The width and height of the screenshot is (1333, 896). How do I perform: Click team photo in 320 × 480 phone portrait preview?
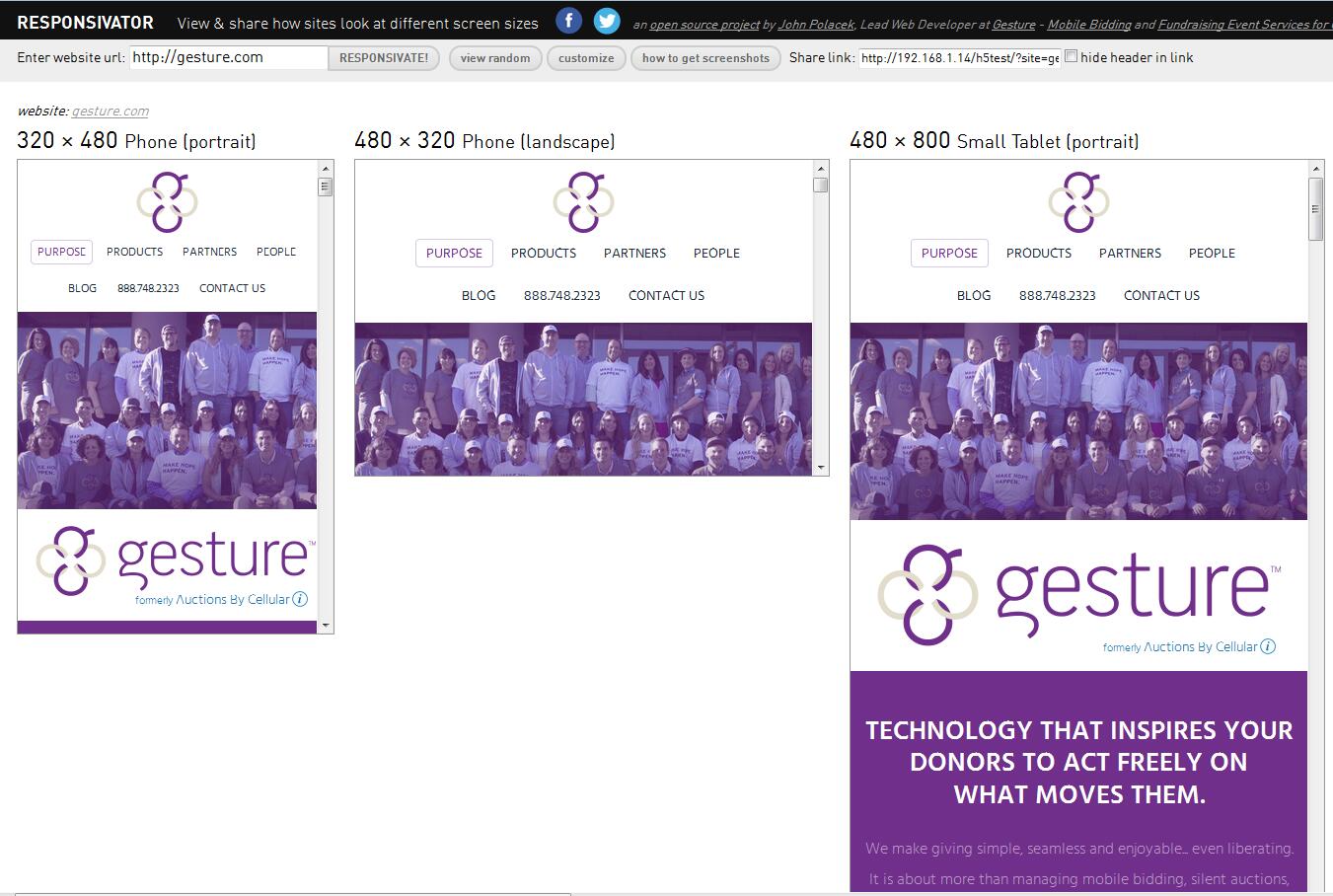(x=167, y=411)
